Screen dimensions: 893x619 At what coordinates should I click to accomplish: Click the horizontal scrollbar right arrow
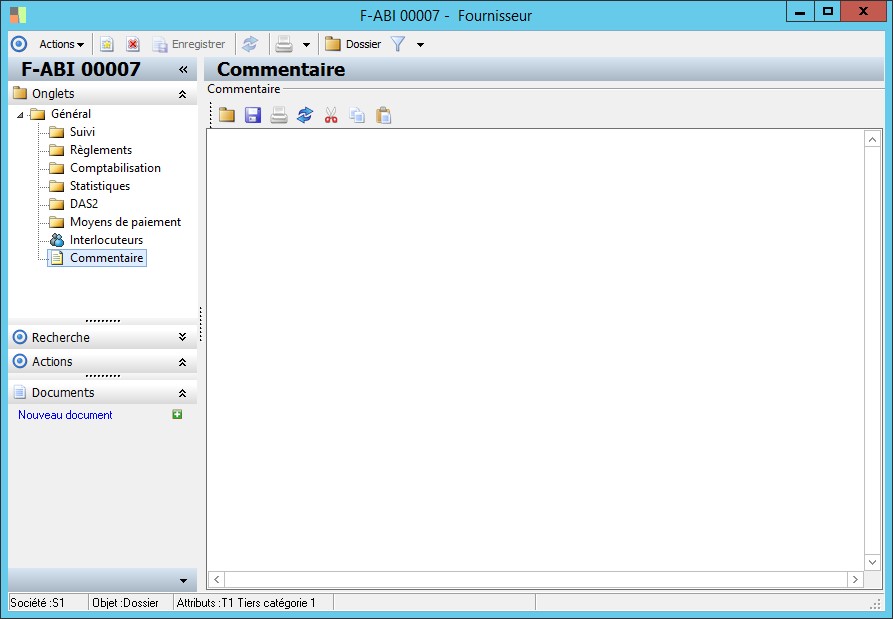[x=855, y=579]
